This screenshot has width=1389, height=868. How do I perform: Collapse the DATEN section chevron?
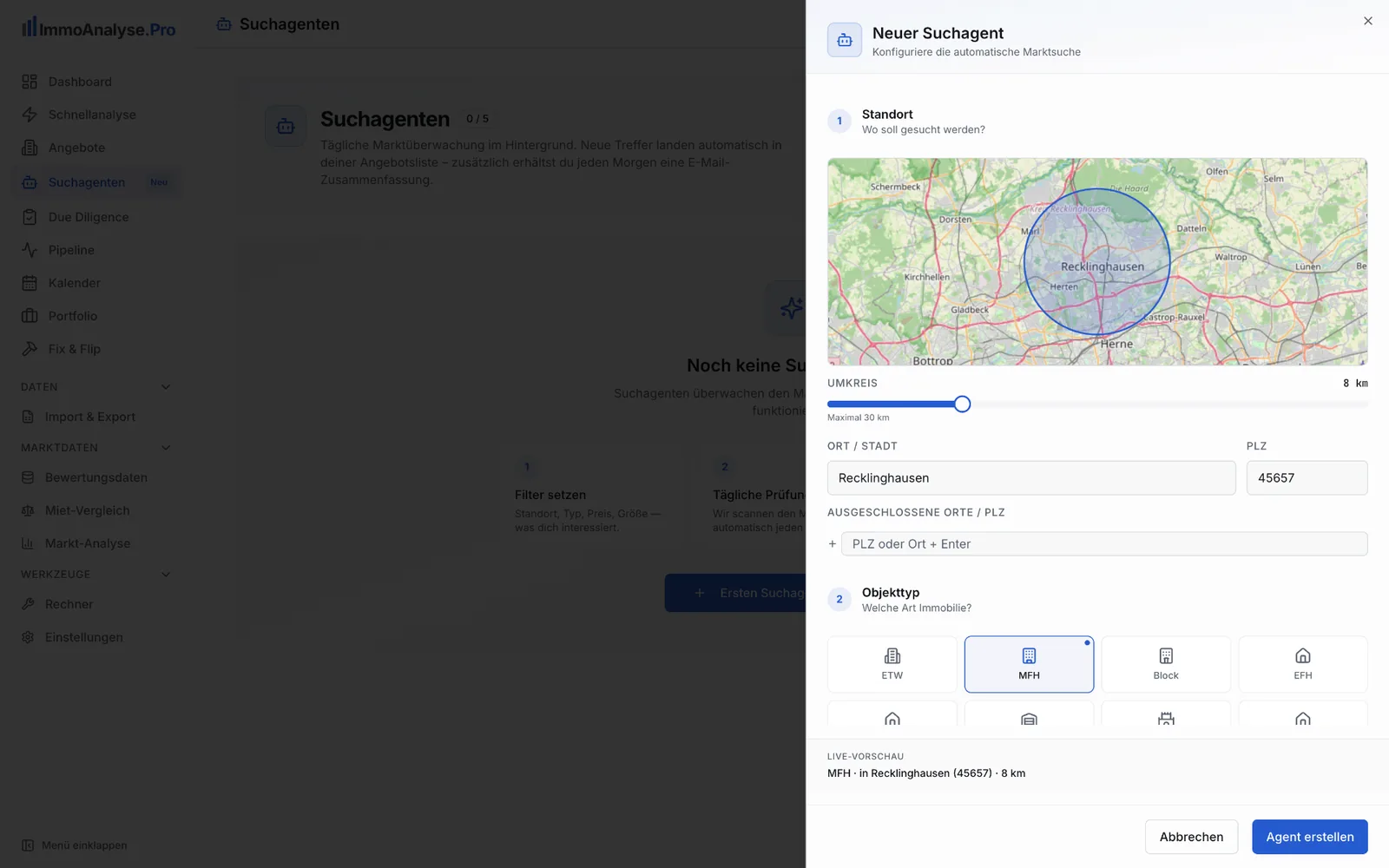166,387
